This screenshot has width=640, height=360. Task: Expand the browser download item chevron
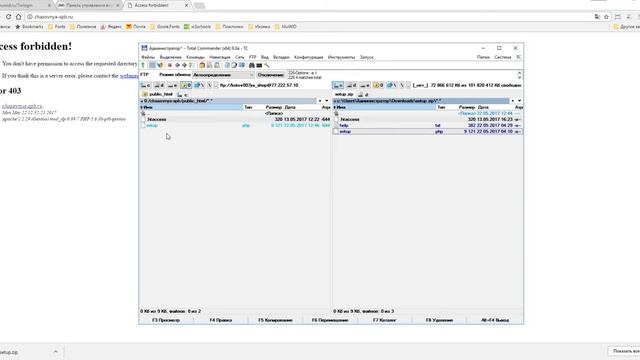pyautogui.click(x=56, y=351)
